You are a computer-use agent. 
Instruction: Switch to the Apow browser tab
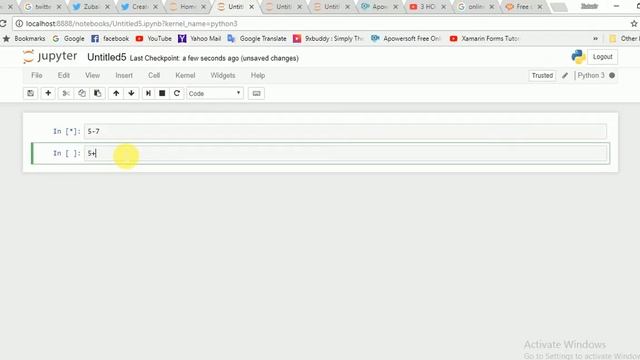tap(380, 7)
